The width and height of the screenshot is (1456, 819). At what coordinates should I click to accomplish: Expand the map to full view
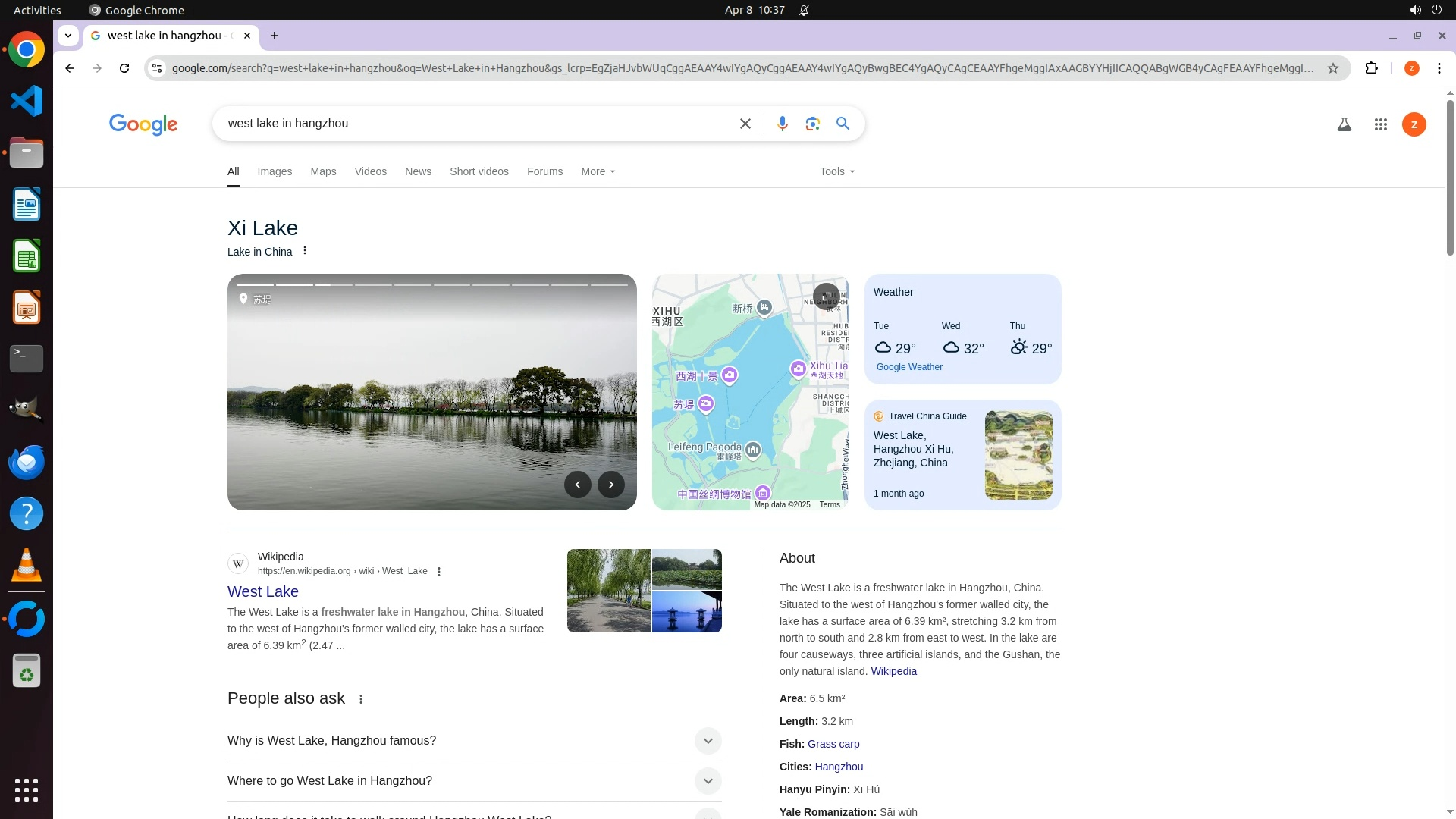pyautogui.click(x=826, y=296)
